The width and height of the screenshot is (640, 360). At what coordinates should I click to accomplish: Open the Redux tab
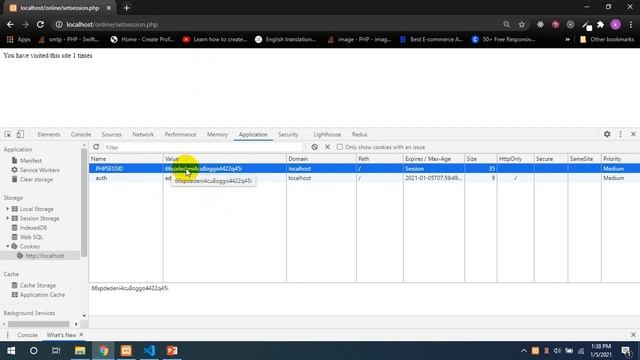359,134
